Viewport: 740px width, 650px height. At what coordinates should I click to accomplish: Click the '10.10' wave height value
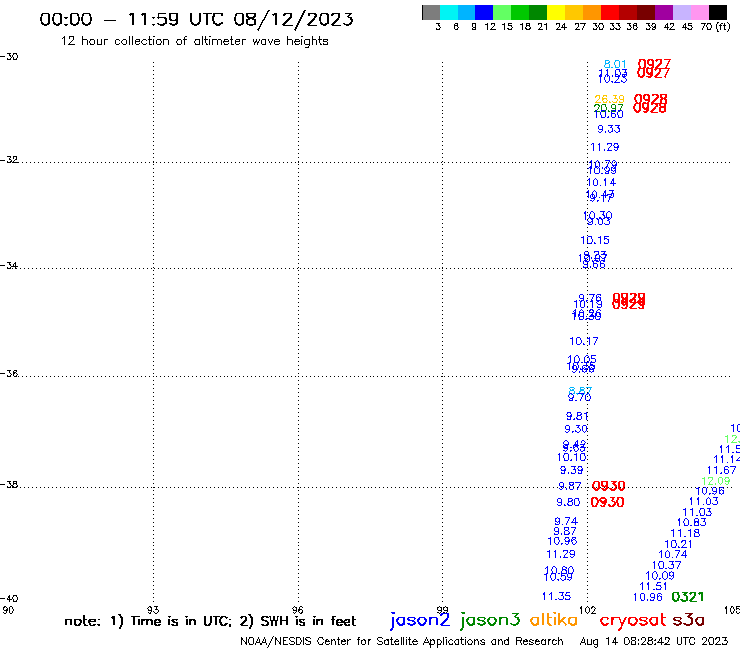click(x=572, y=457)
